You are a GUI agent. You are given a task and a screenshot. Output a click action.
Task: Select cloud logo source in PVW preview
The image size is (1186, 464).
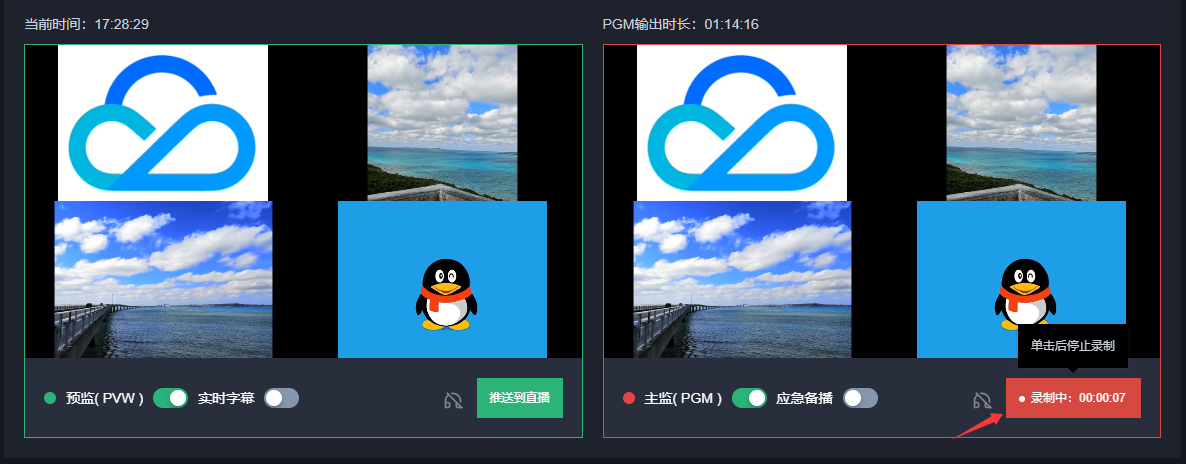pos(163,123)
